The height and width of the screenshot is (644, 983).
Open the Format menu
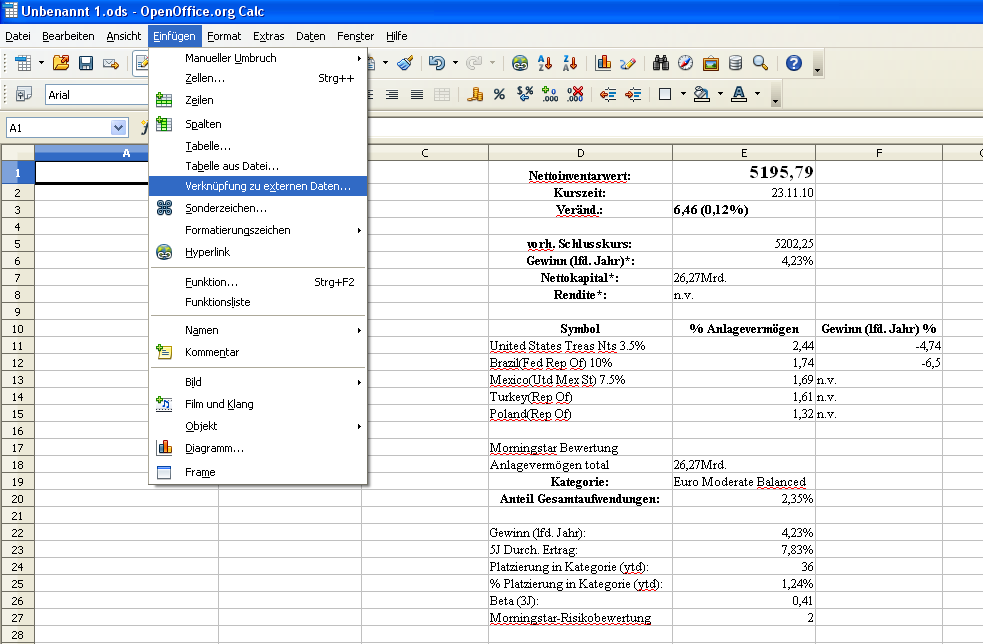(224, 36)
